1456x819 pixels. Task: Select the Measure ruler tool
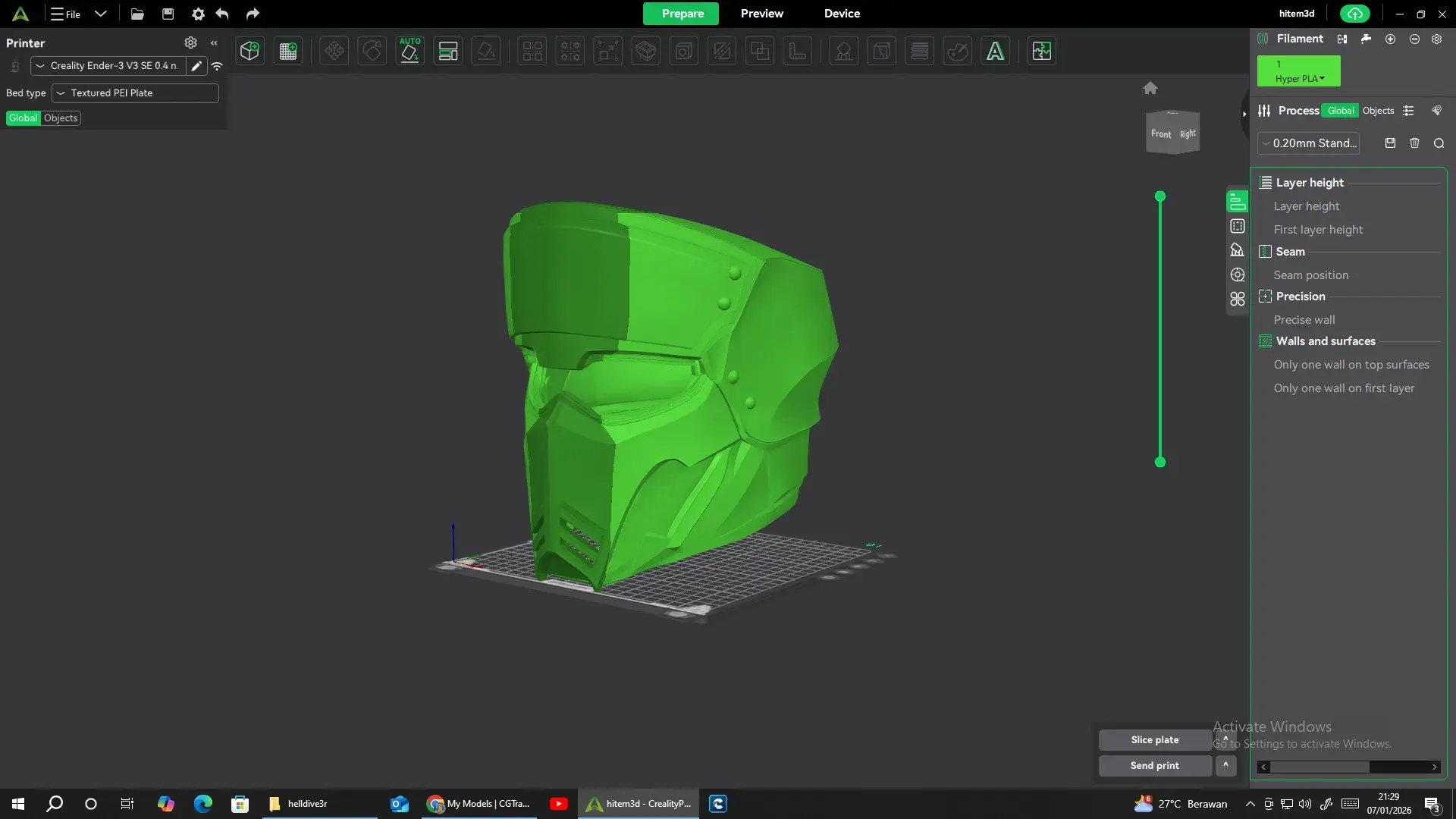pos(798,51)
